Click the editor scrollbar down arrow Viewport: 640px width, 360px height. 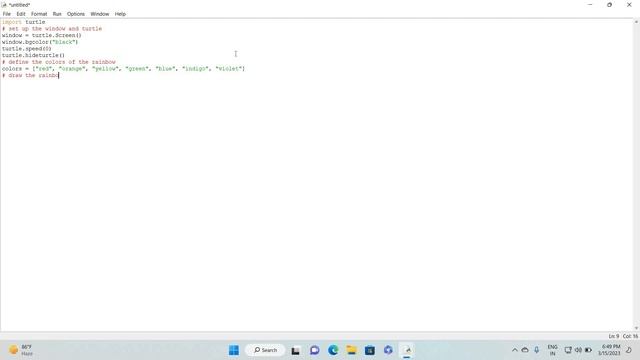click(637, 328)
